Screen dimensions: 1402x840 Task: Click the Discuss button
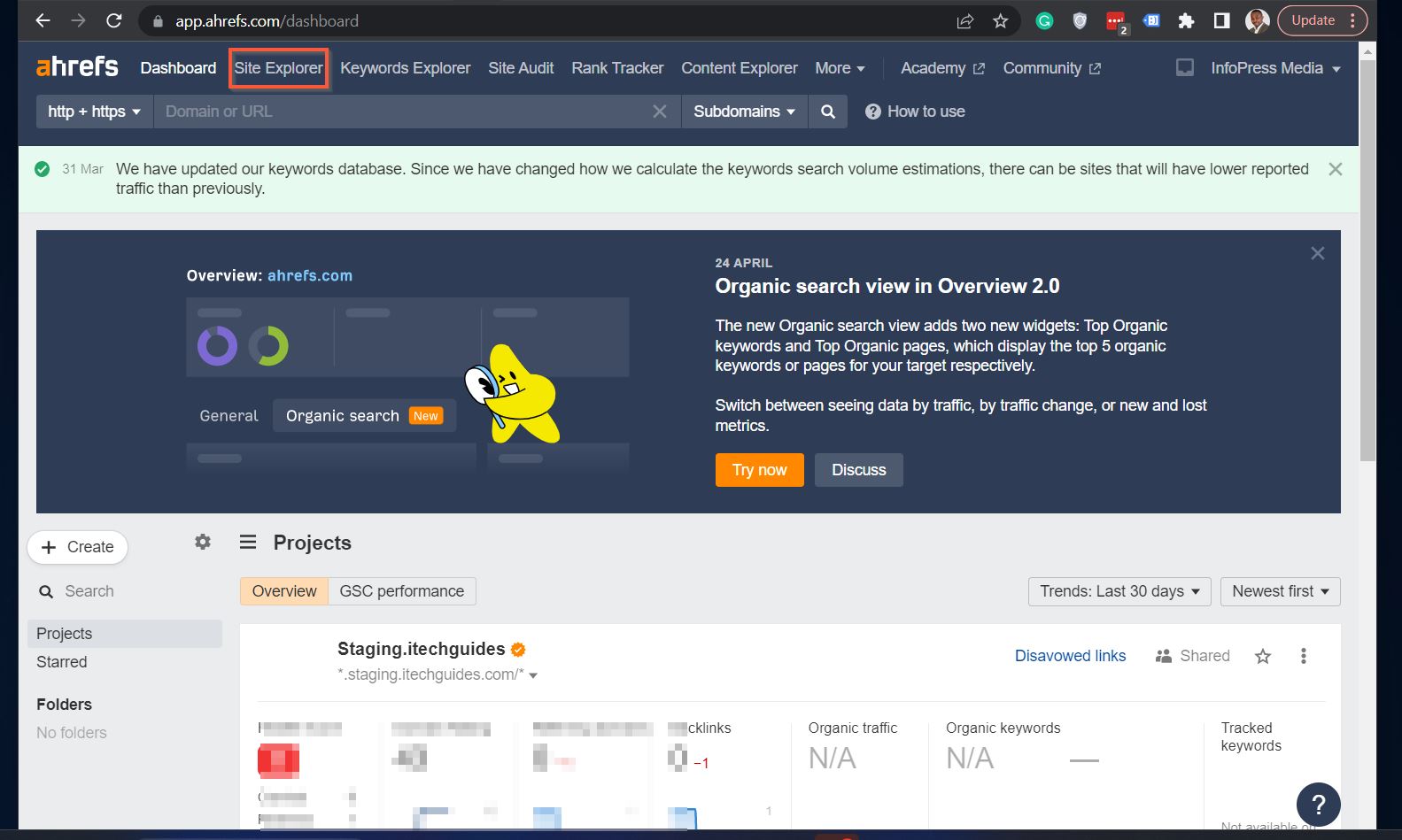(x=858, y=470)
